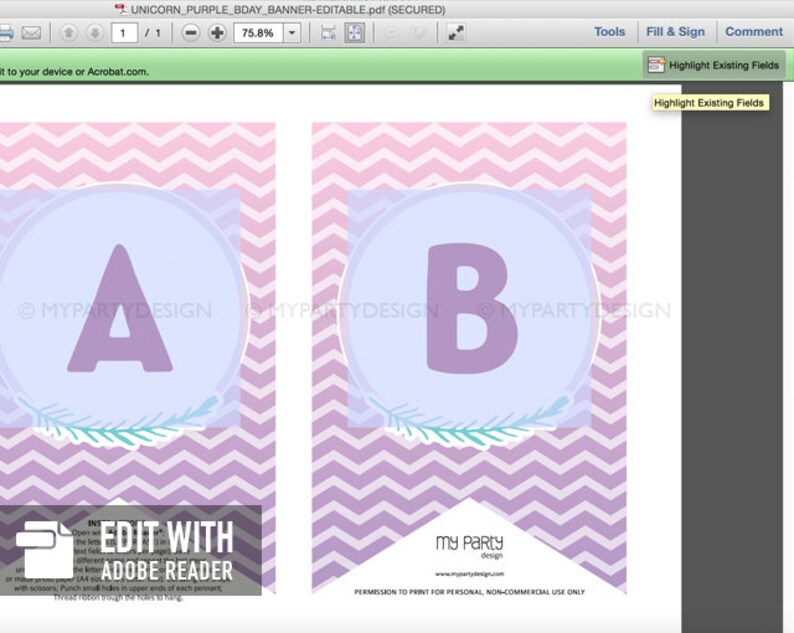Open the Fill & Sign pane

675,31
